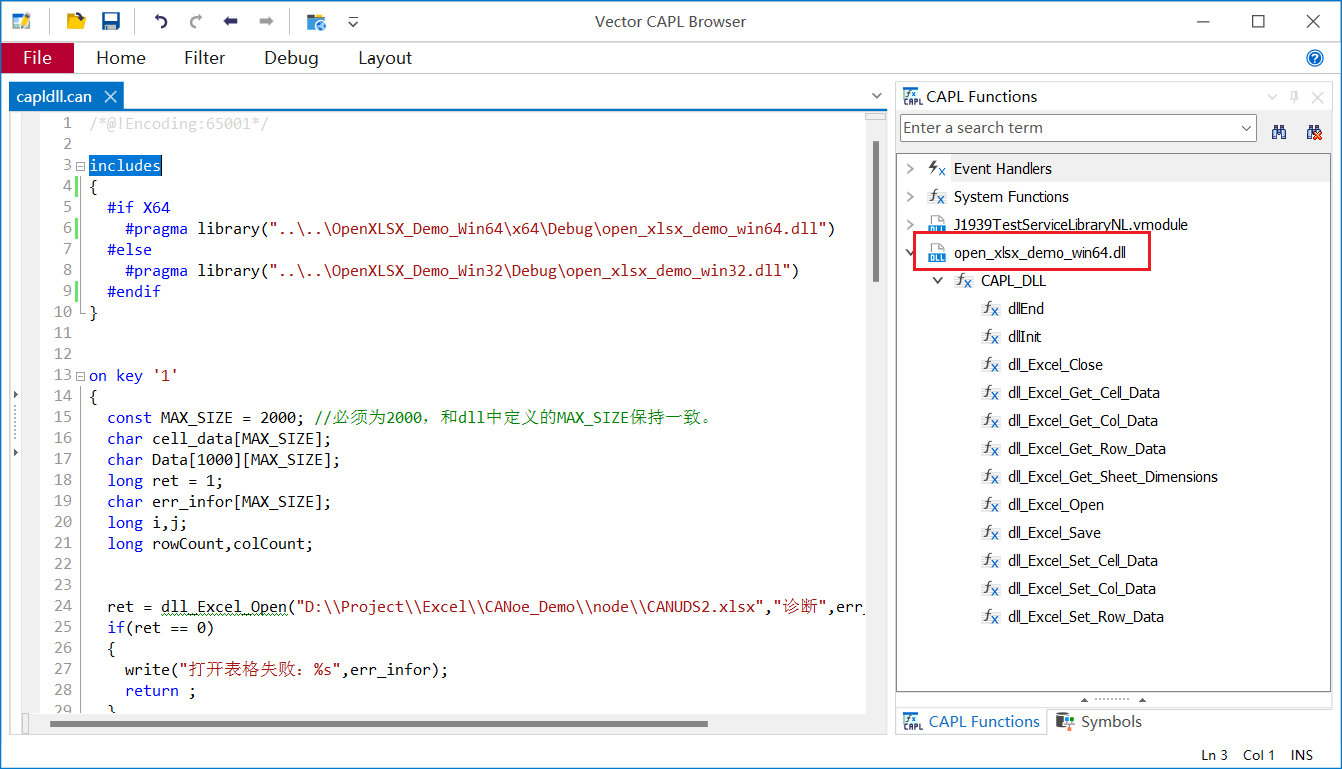This screenshot has width=1342, height=769.
Task: Redo the last undone edit
Action: point(196,21)
